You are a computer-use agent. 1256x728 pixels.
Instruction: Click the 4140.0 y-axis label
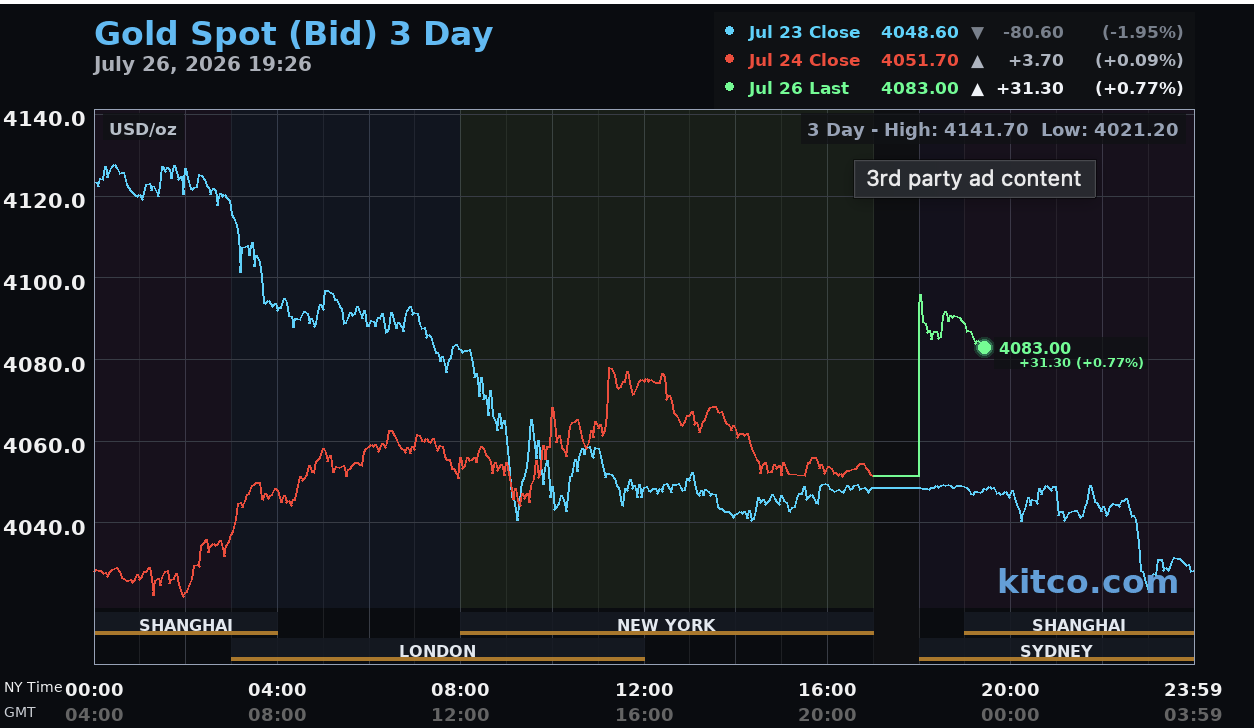(x=44, y=119)
